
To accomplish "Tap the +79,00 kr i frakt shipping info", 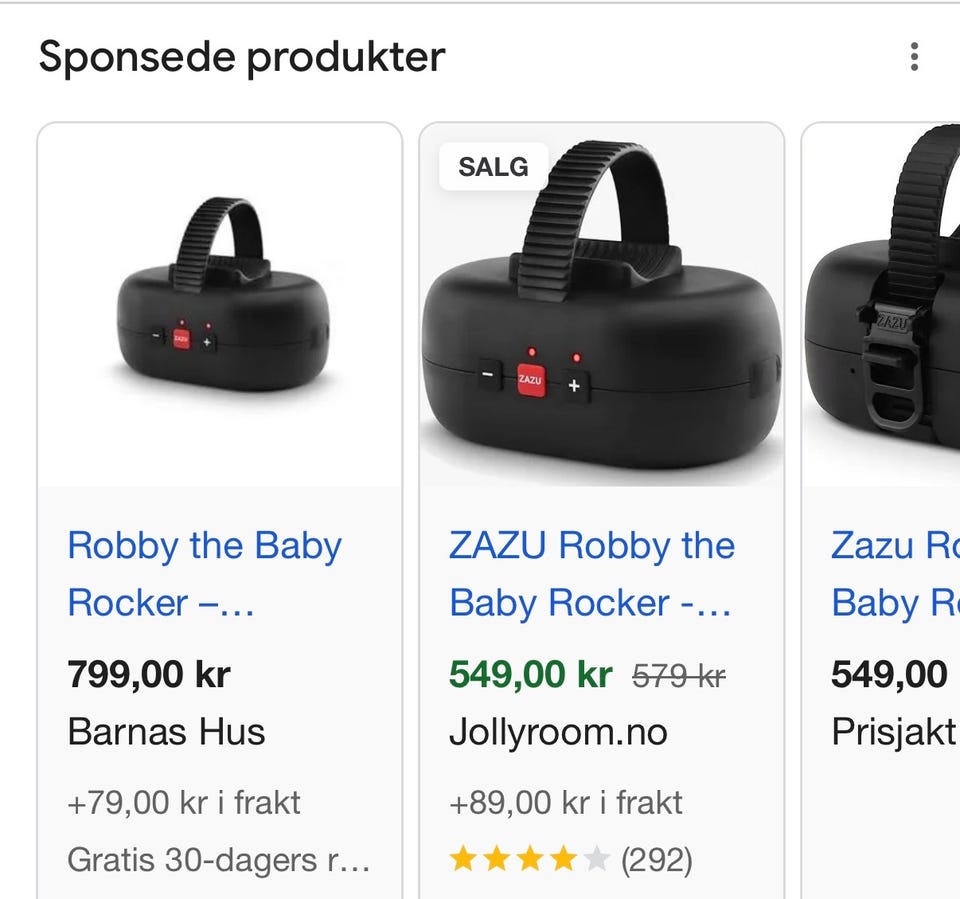I will click(184, 802).
